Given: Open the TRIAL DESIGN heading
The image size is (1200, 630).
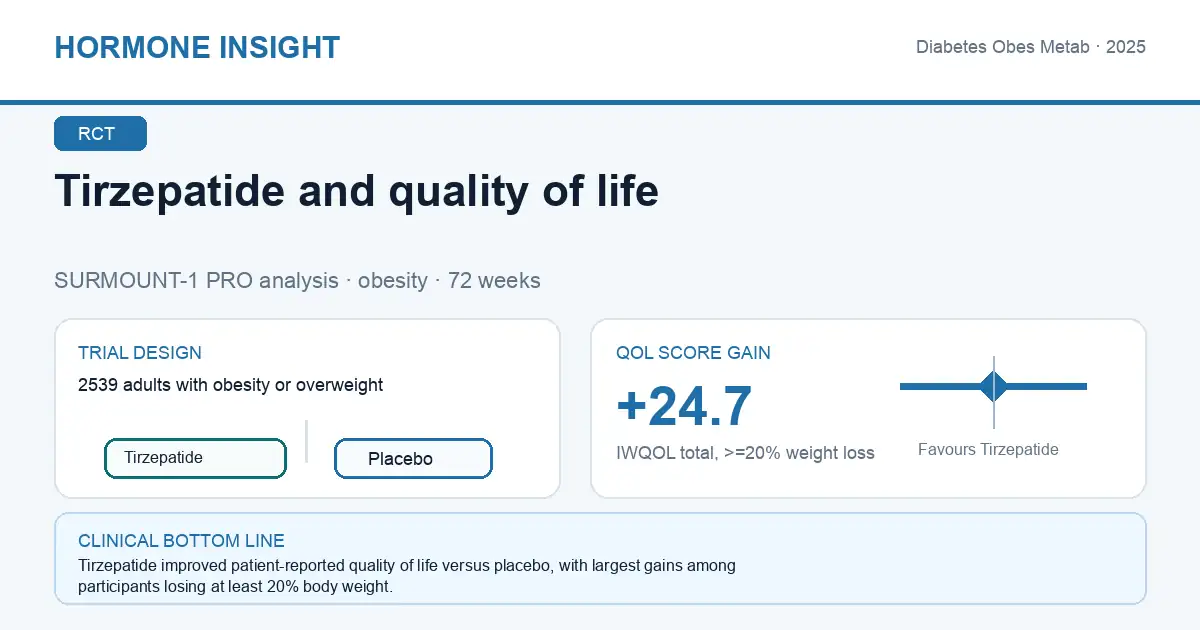Looking at the screenshot, I should pyautogui.click(x=140, y=353).
